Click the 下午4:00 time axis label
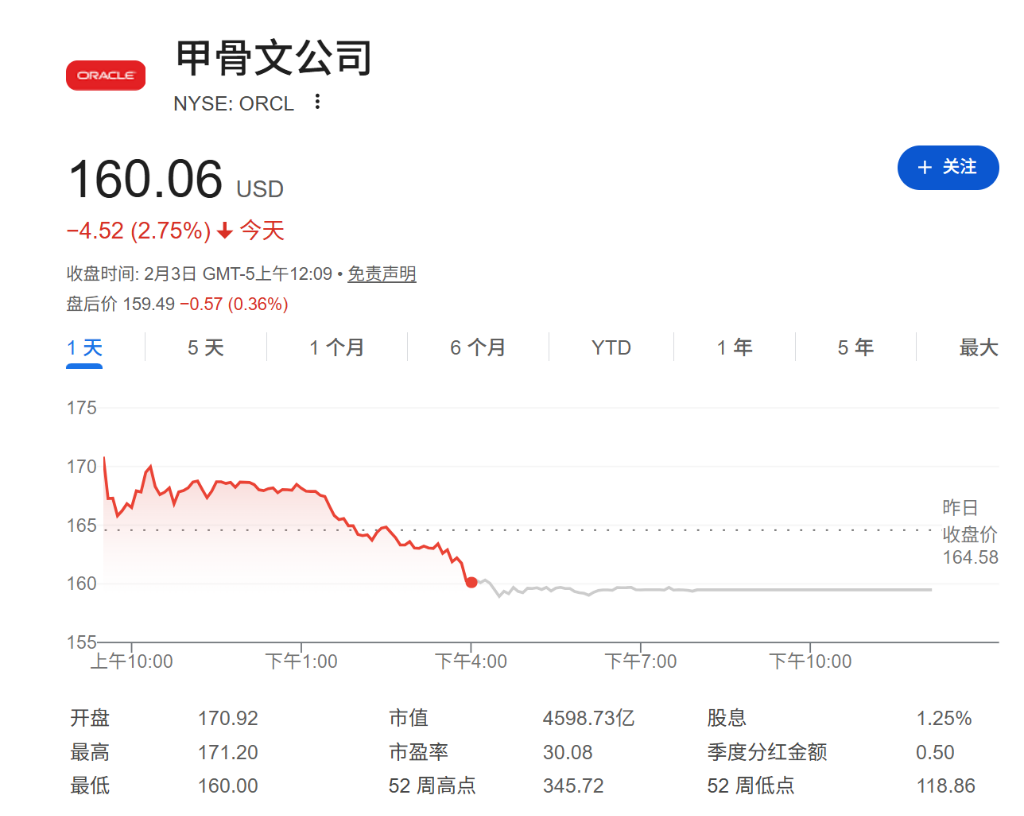This screenshot has width=1024, height=816. click(x=471, y=662)
